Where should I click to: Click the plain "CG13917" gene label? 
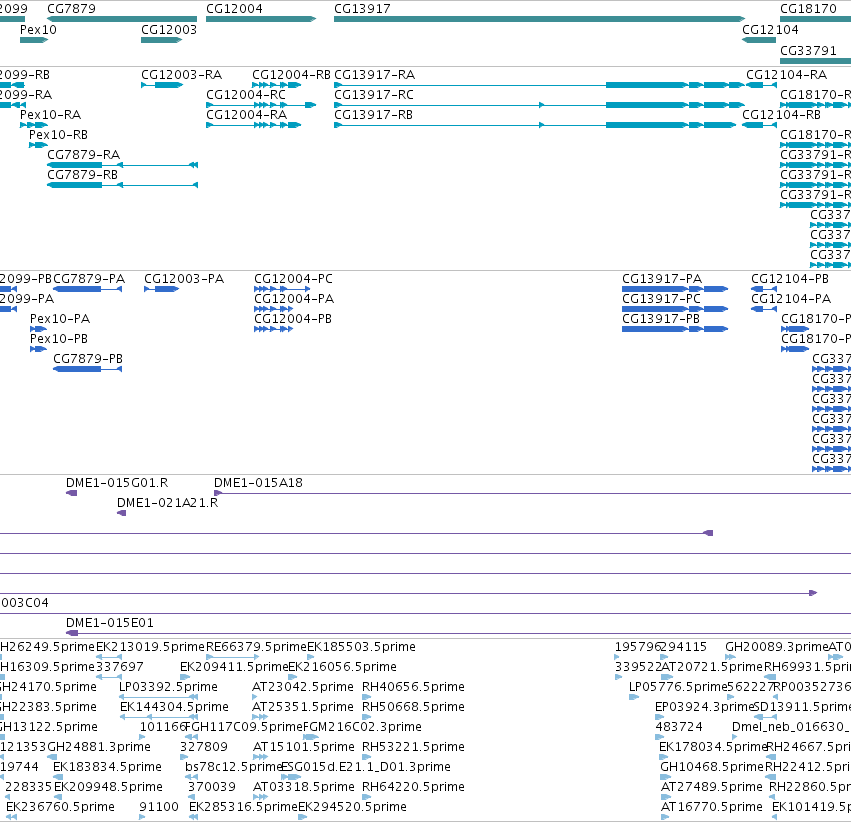tap(362, 9)
